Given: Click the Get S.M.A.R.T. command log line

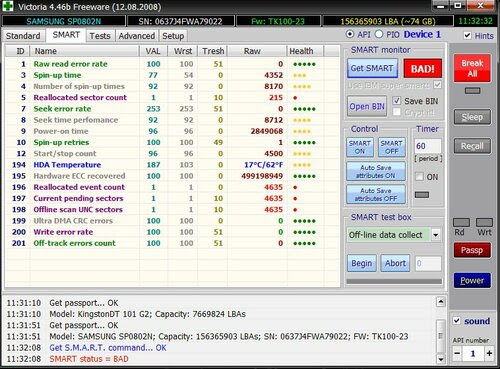Looking at the screenshot, I should (x=108, y=348).
